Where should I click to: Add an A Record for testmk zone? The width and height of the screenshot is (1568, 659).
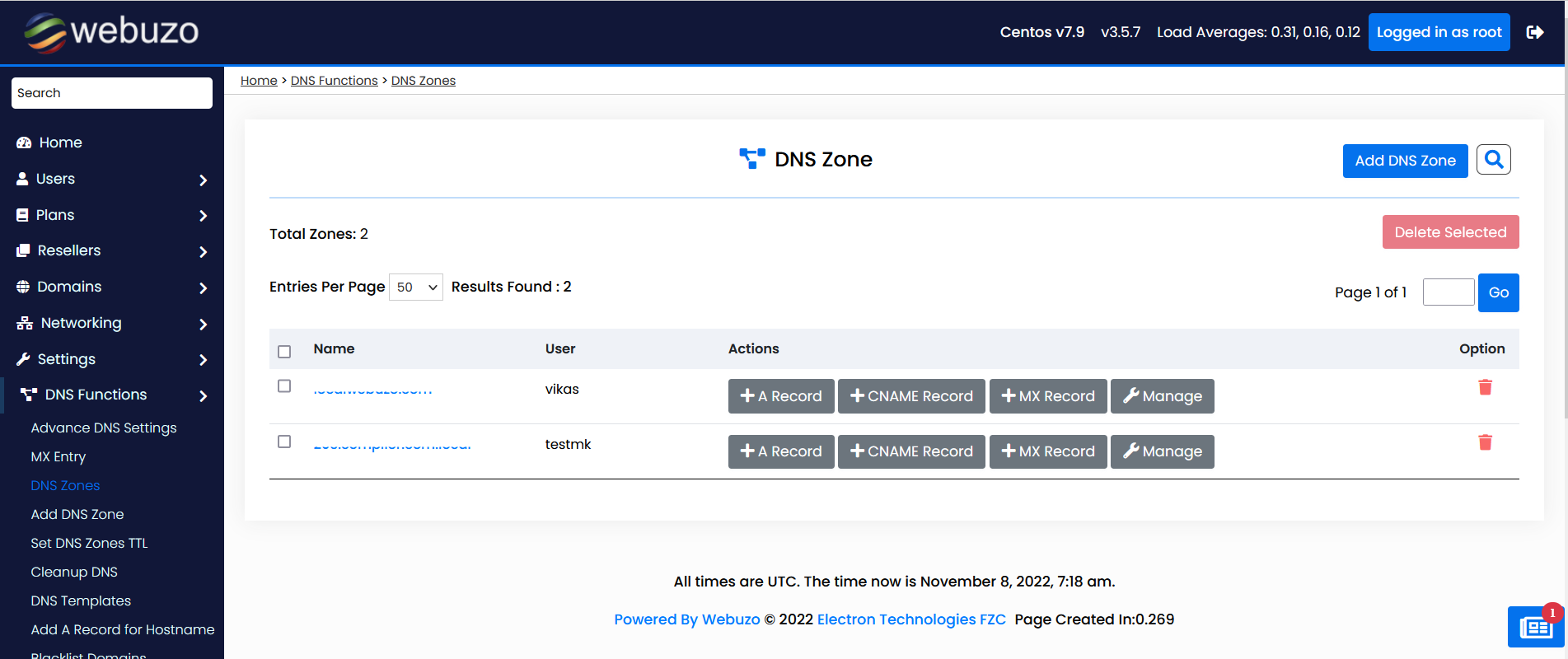tap(780, 451)
